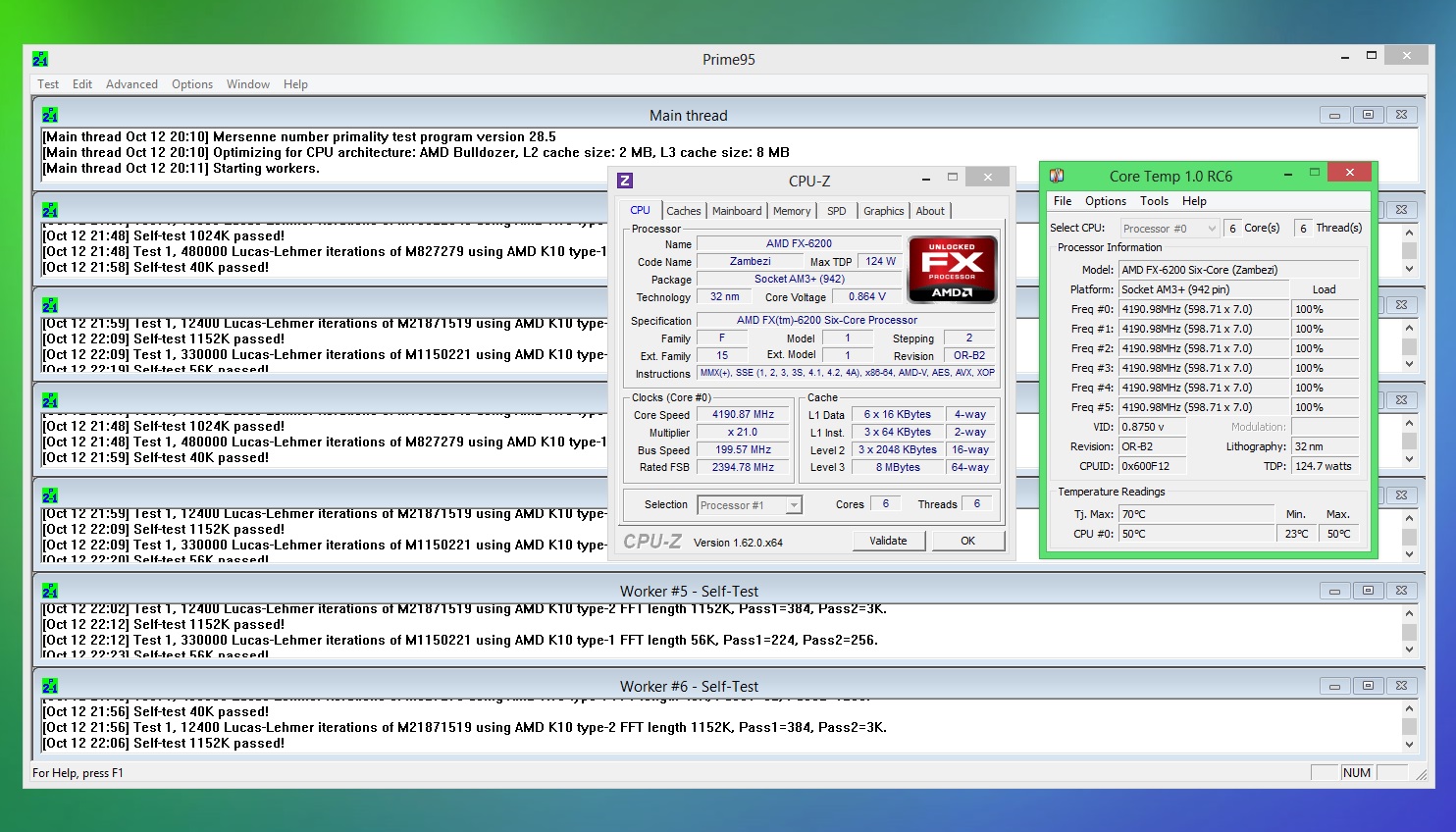
Task: Click the NUM indicator in Prime95 status bar
Action: pos(1357,773)
